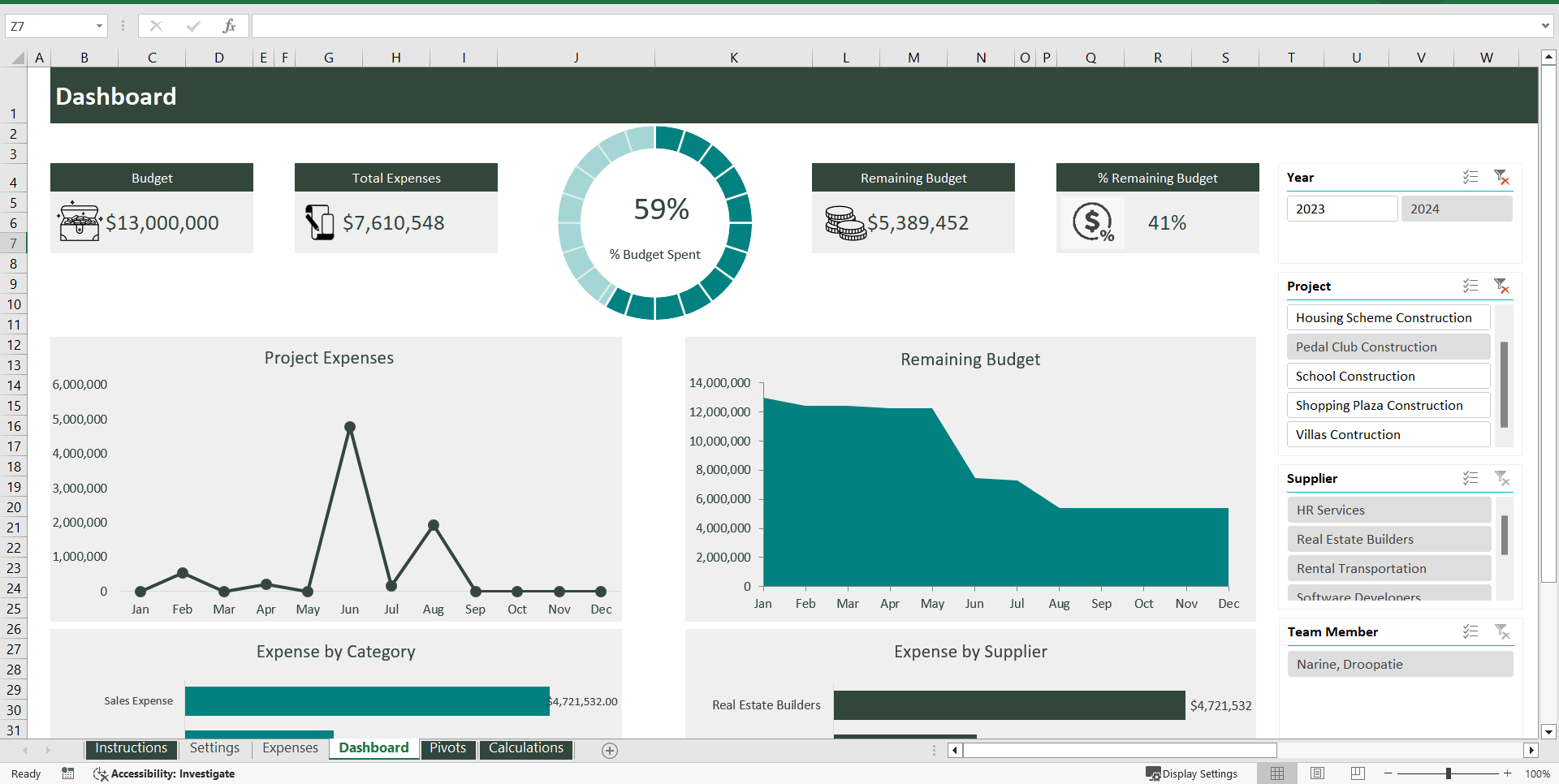Add a new sheet with plus icon
This screenshot has width=1559, height=784.
(610, 751)
